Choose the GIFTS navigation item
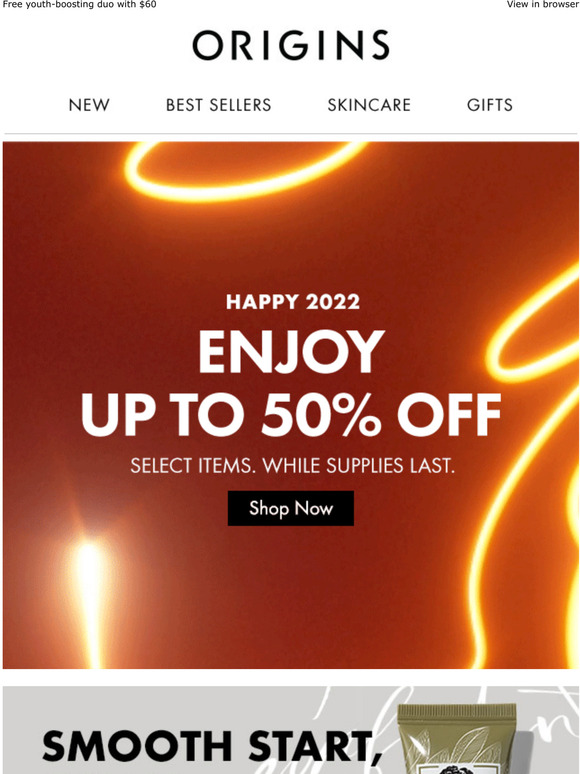Screen dimensions: 580x774 pyautogui.click(x=490, y=105)
